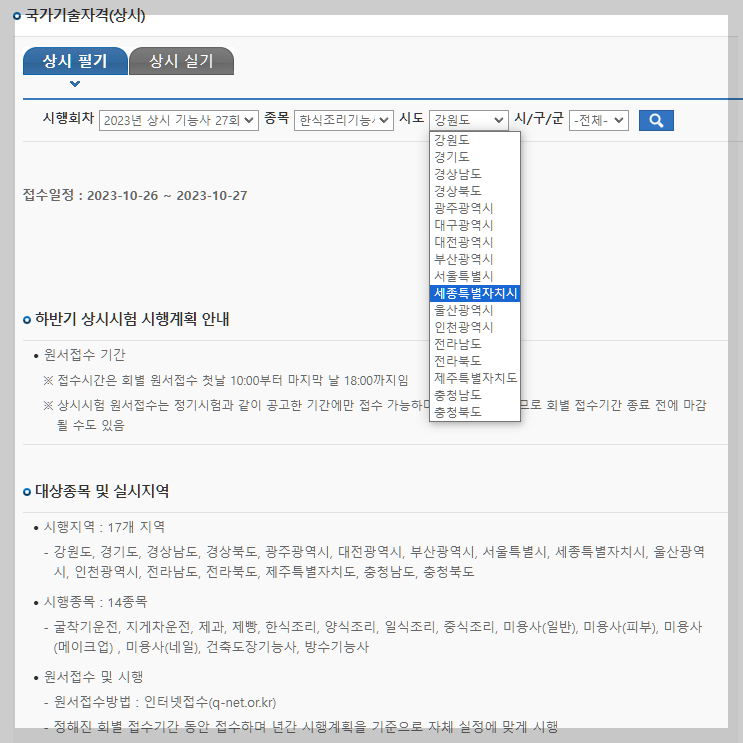This screenshot has height=743, width=743.
Task: Select 대전광역시 option
Action: tap(475, 242)
